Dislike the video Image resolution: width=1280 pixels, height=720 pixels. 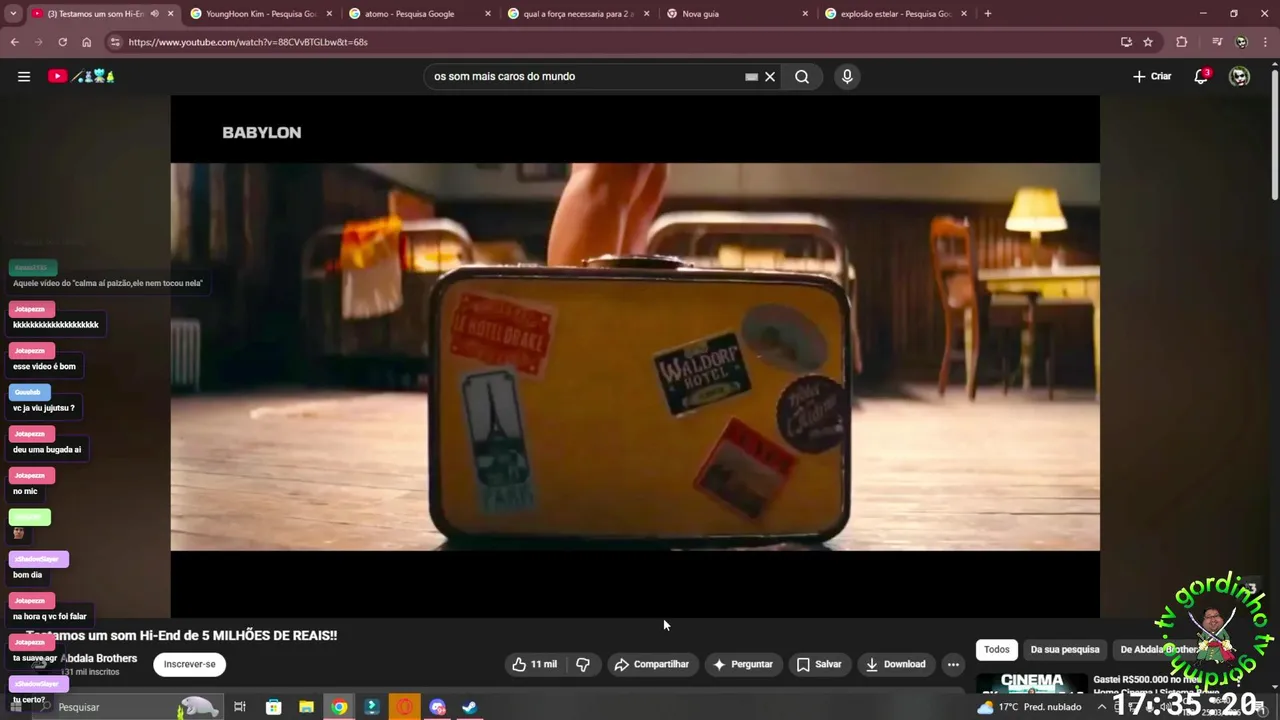pyautogui.click(x=583, y=664)
